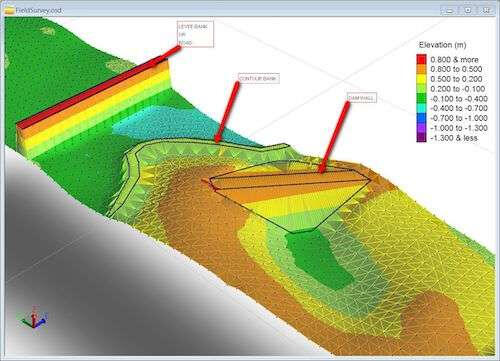Image resolution: width=500 pixels, height=361 pixels.
Task: Minimize the FieldSurvey document window
Action: tap(449, 10)
